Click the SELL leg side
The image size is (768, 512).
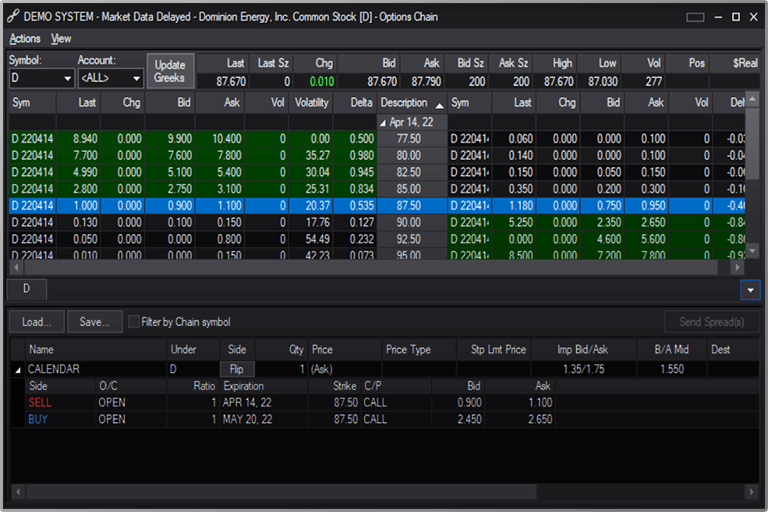(40, 403)
